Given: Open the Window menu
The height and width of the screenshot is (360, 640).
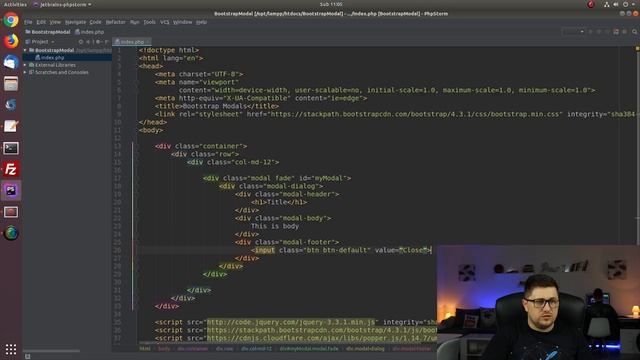Looking at the screenshot, I should [x=182, y=22].
